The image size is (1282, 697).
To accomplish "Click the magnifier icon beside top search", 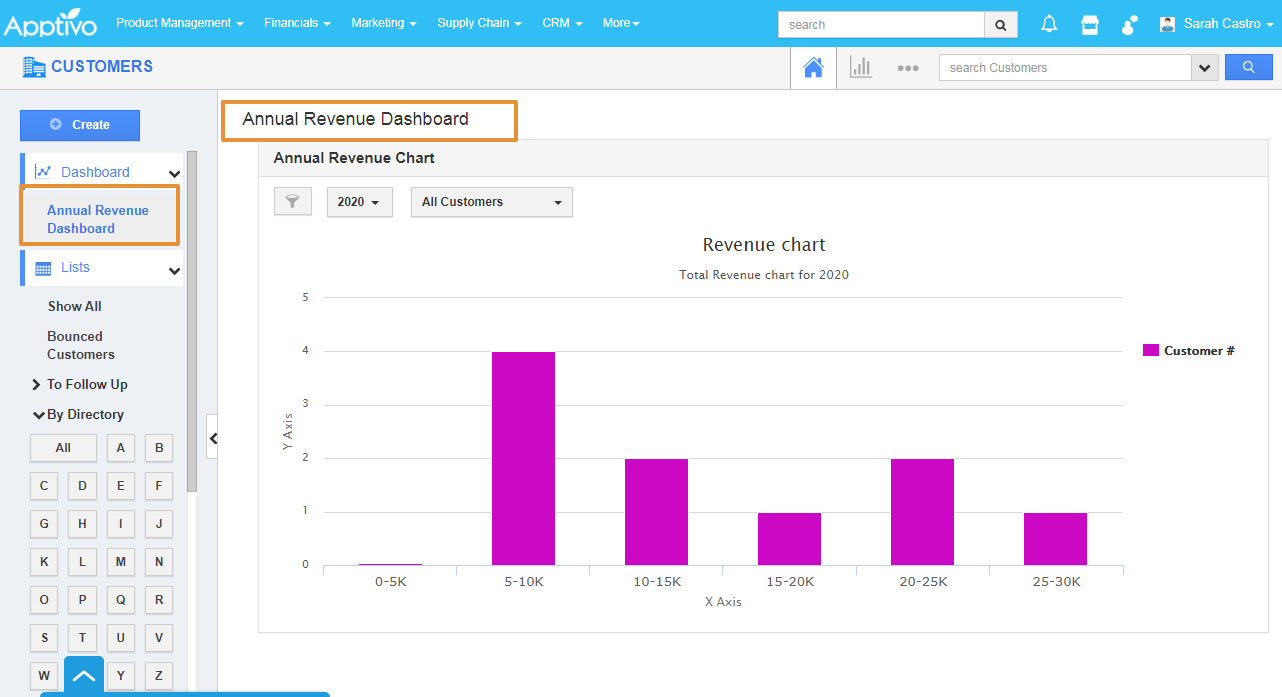I will pyautogui.click(x=1001, y=25).
